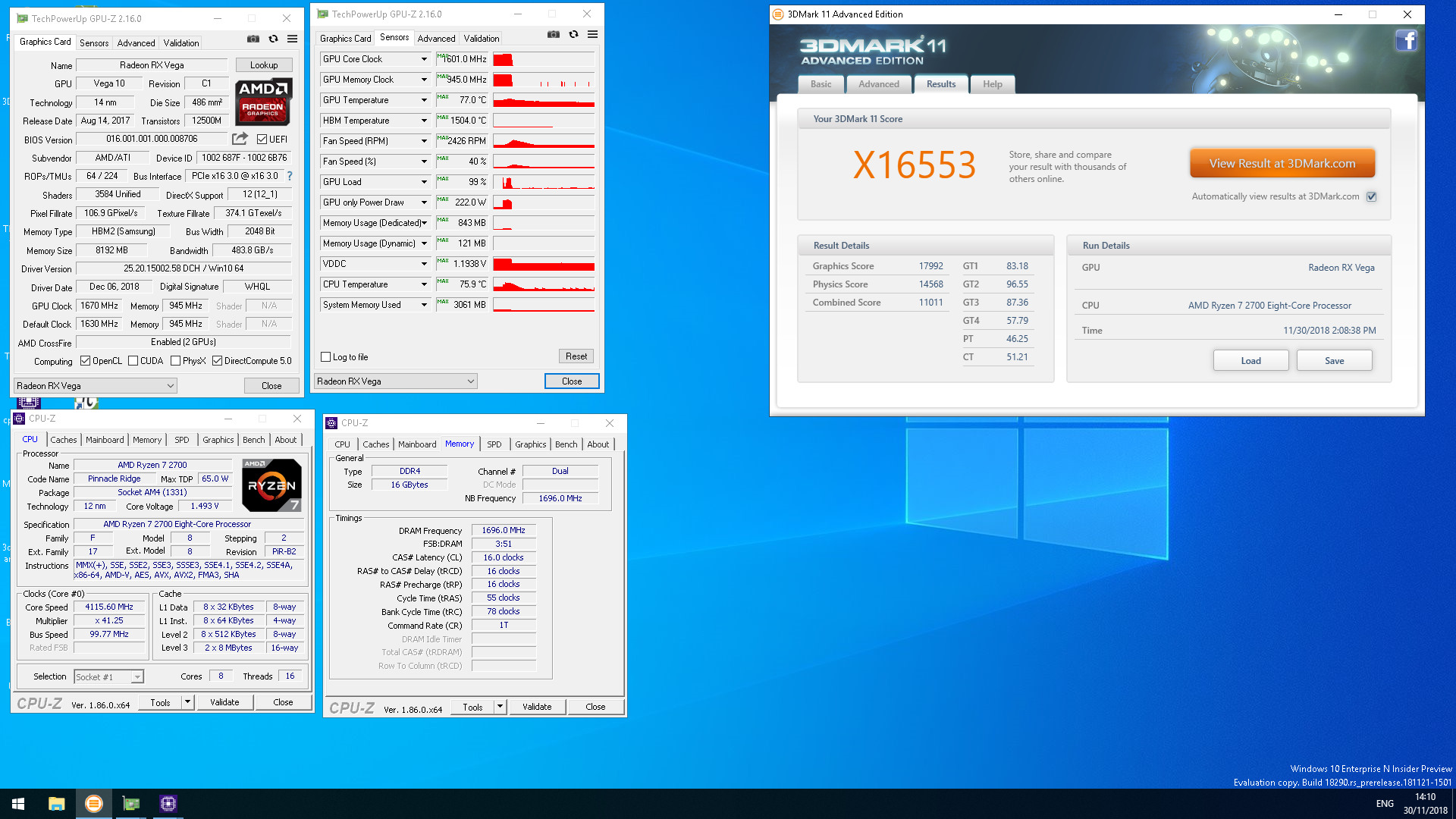1456x819 pixels.
Task: Switch to SPD tab in CPU-Z Memory window
Action: 494,444
